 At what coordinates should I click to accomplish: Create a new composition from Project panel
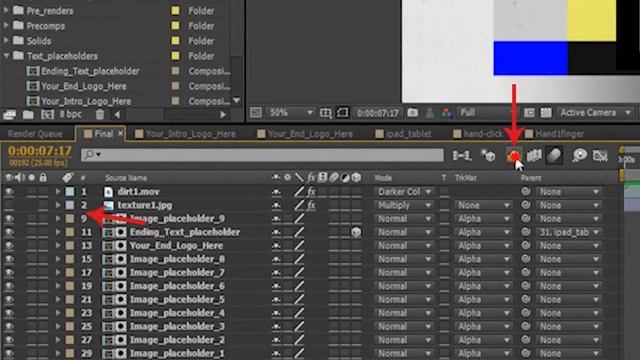(x=47, y=115)
